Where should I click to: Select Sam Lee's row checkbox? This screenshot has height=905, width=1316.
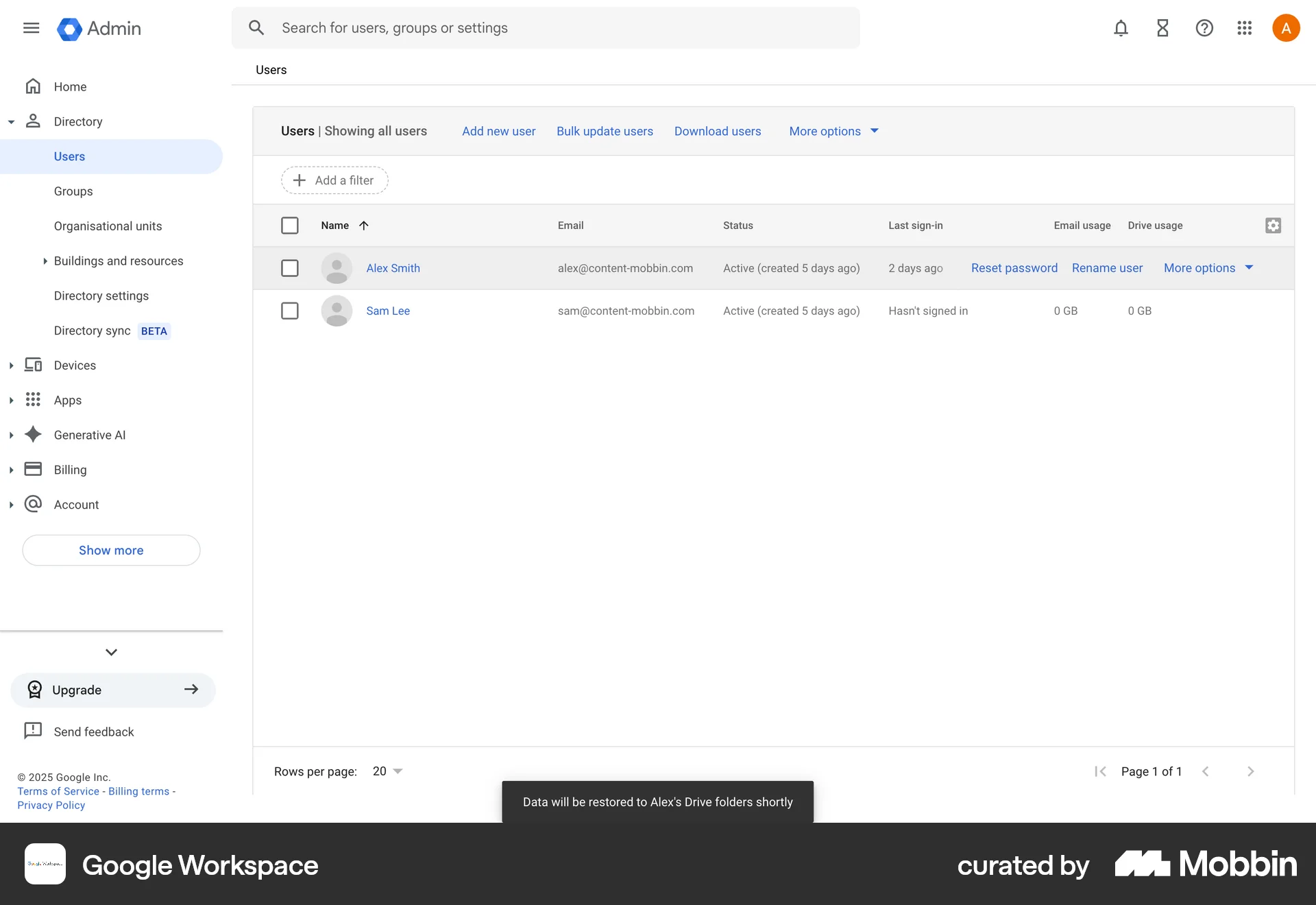[290, 311]
